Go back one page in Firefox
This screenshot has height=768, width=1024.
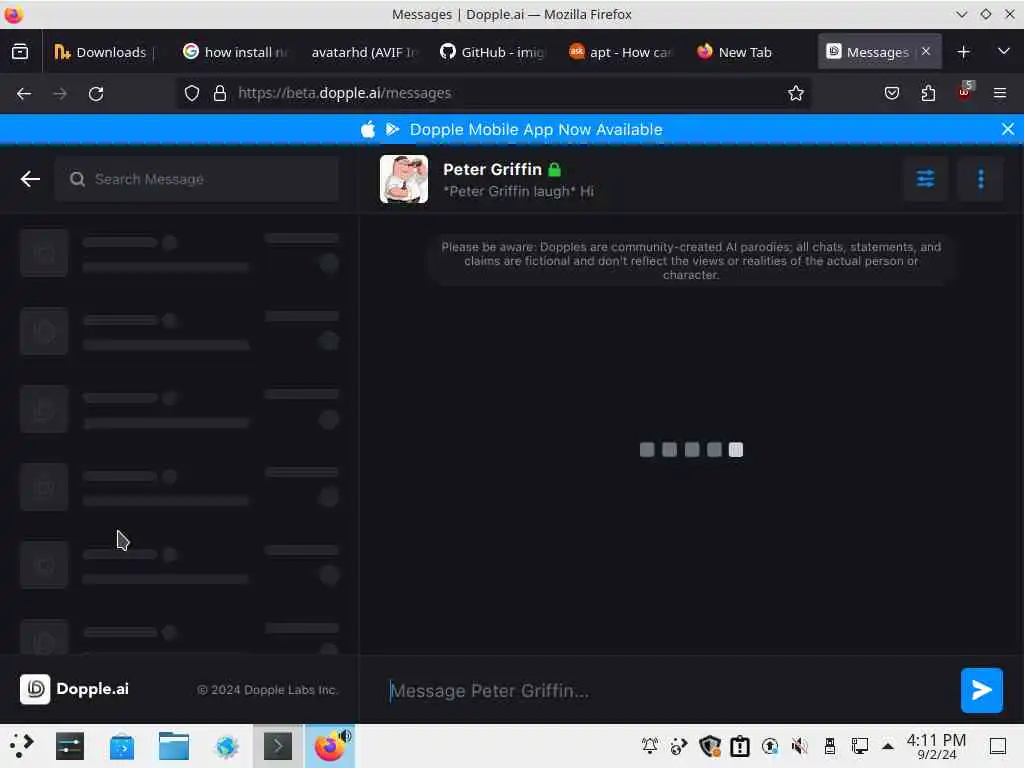[x=24, y=93]
